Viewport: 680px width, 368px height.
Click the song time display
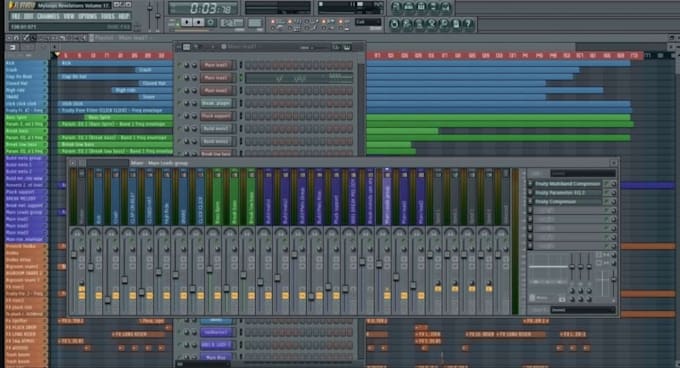click(x=203, y=8)
